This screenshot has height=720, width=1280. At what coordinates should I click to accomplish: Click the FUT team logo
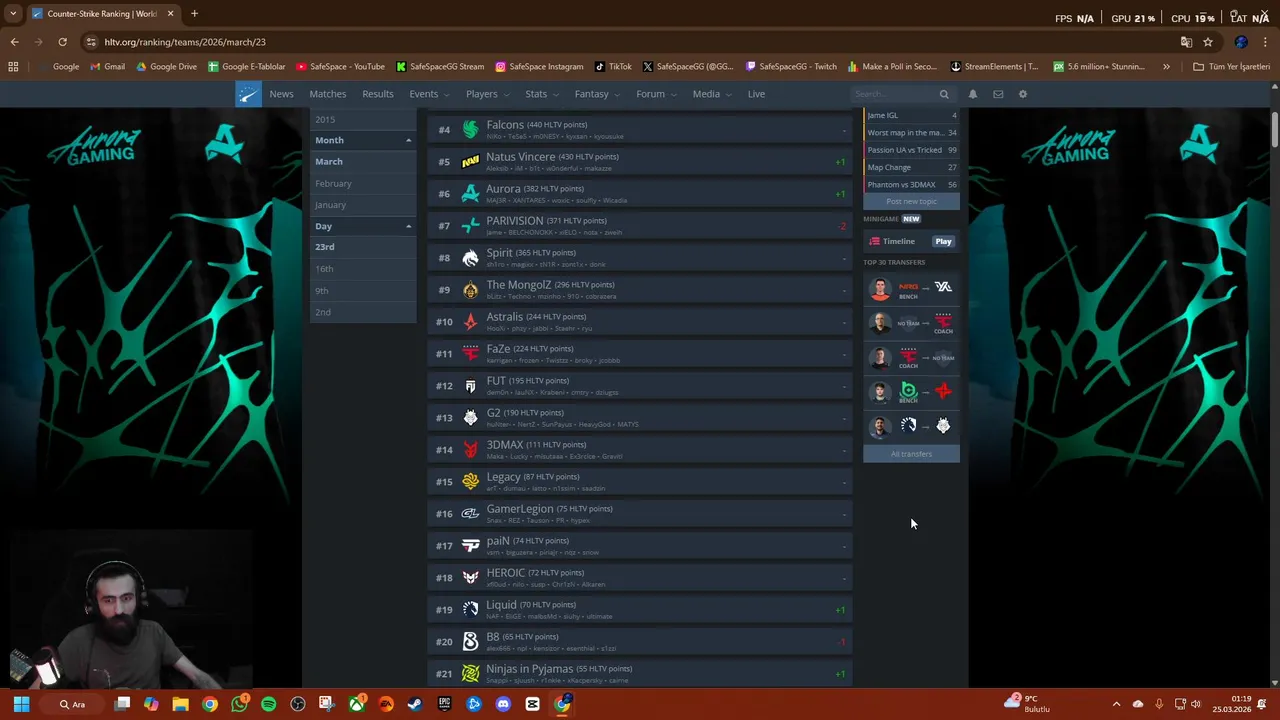pyautogui.click(x=471, y=386)
